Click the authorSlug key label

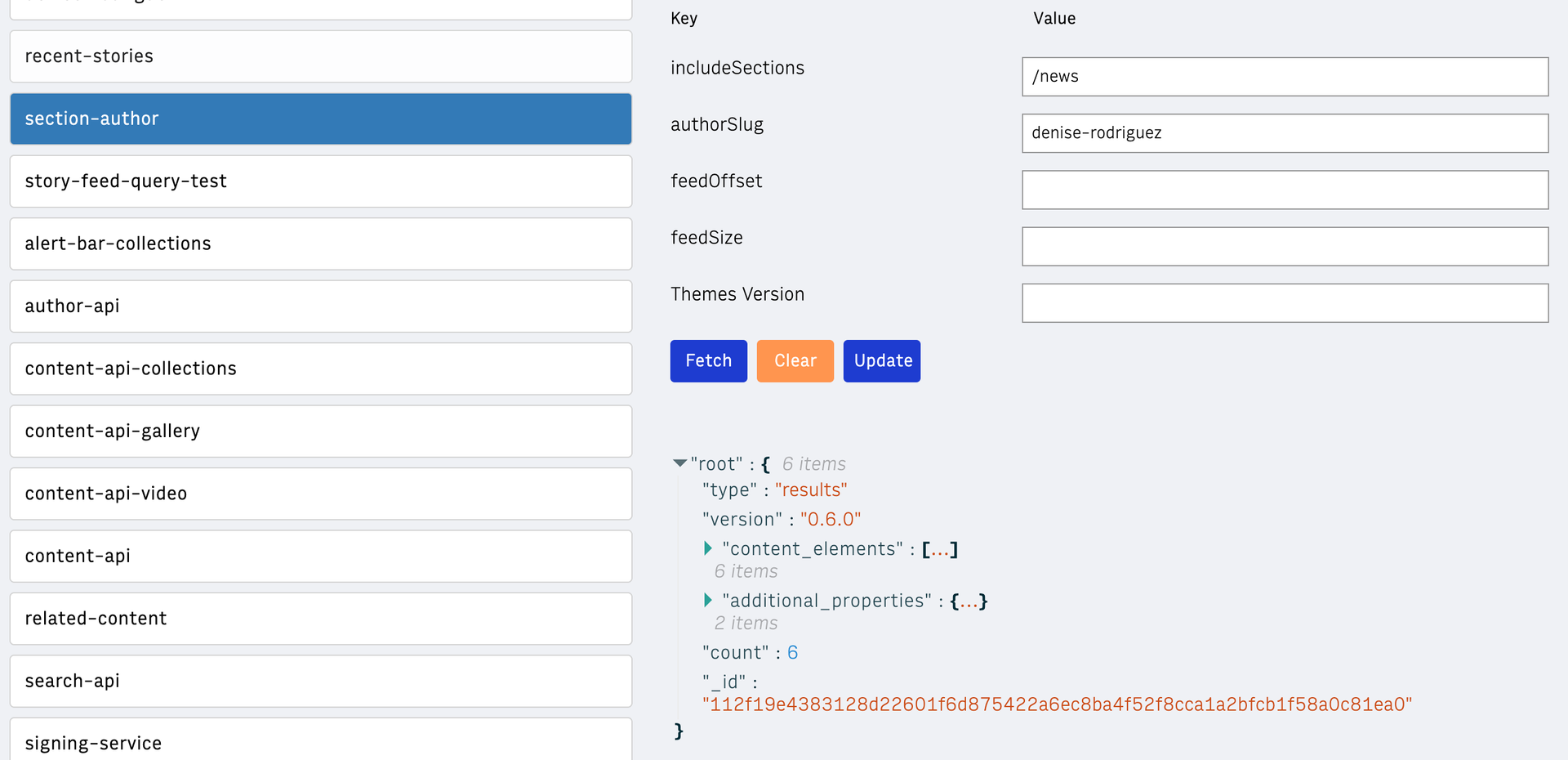(x=717, y=124)
